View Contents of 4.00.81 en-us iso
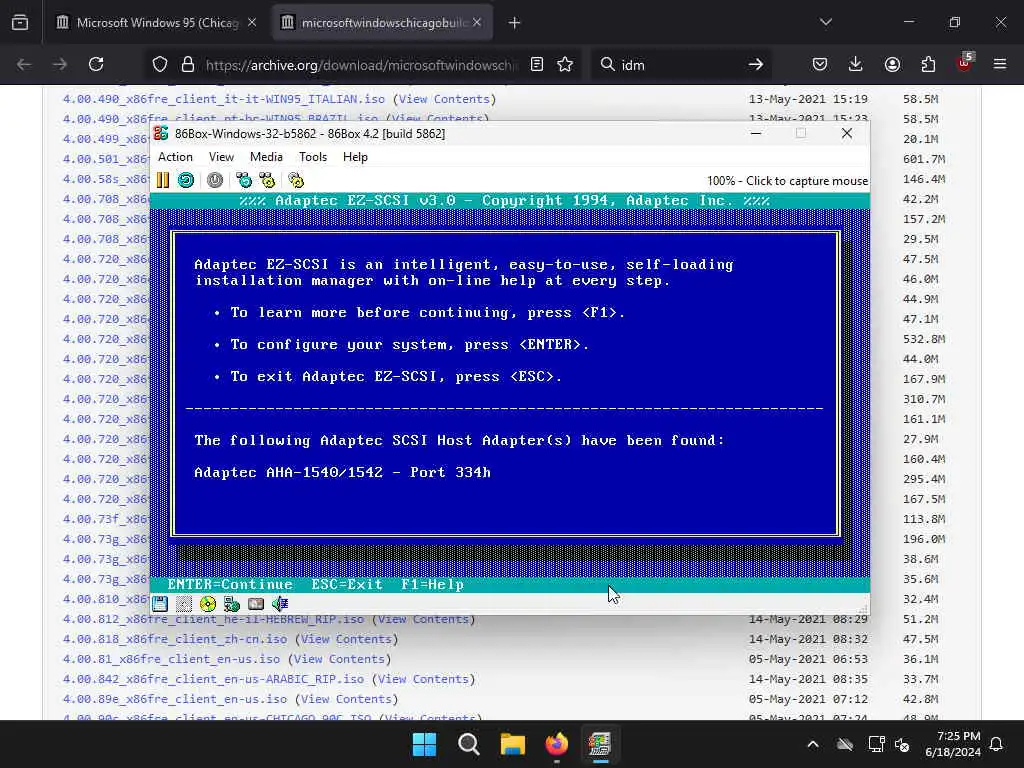Image resolution: width=1024 pixels, height=768 pixels. [339, 660]
